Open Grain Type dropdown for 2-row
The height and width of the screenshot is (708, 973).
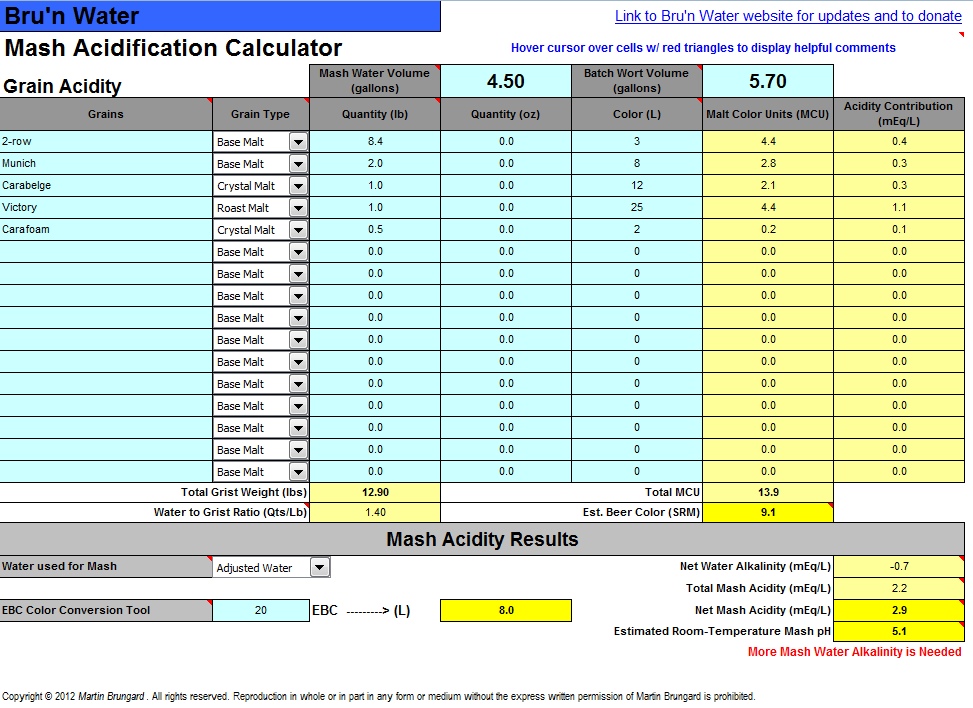(x=298, y=142)
